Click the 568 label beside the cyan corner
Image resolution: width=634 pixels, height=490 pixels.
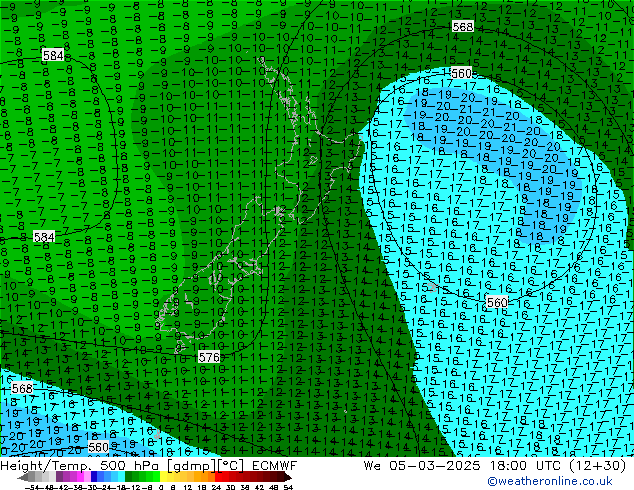coord(21,389)
